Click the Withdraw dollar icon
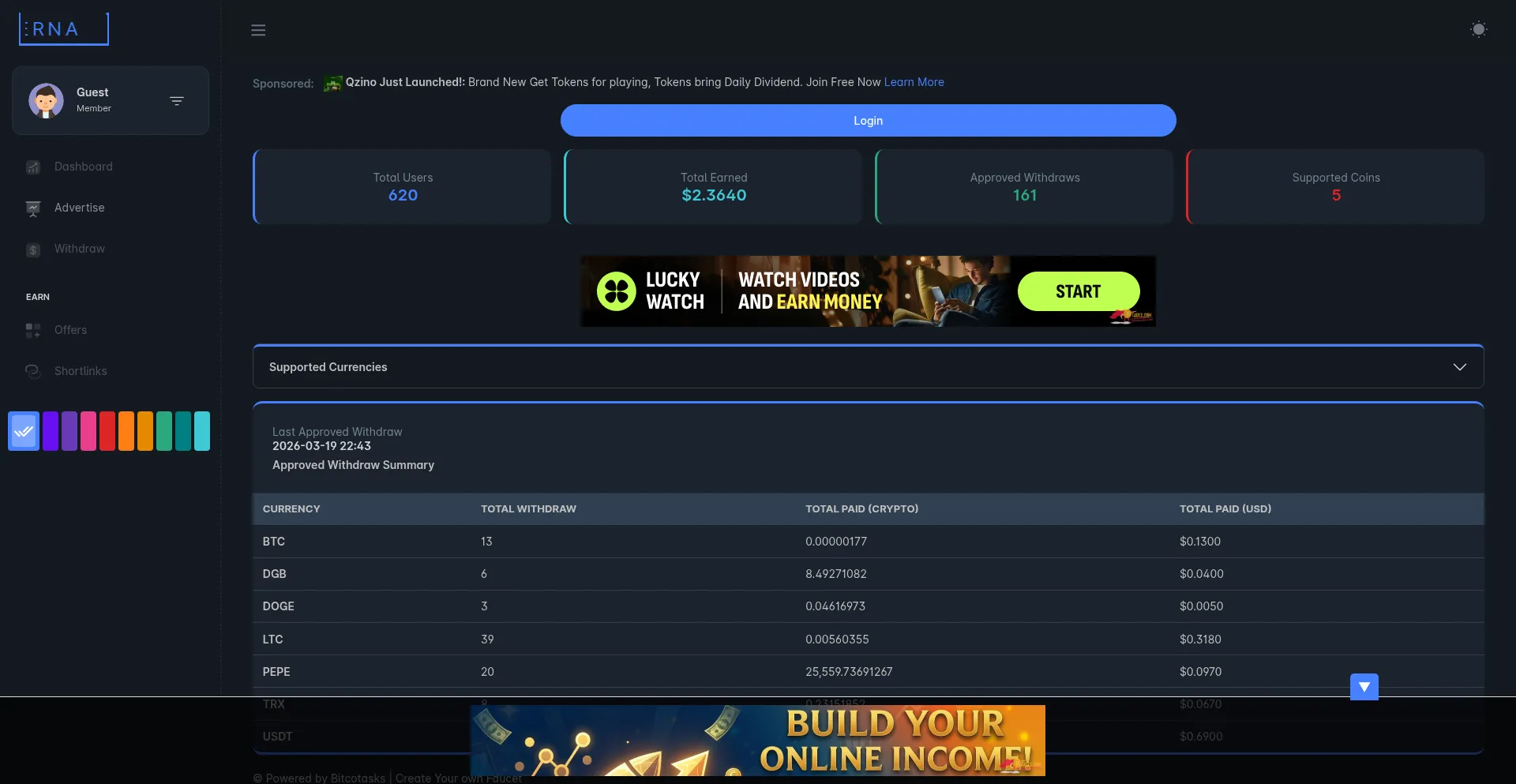The width and height of the screenshot is (1516, 784). click(x=33, y=249)
